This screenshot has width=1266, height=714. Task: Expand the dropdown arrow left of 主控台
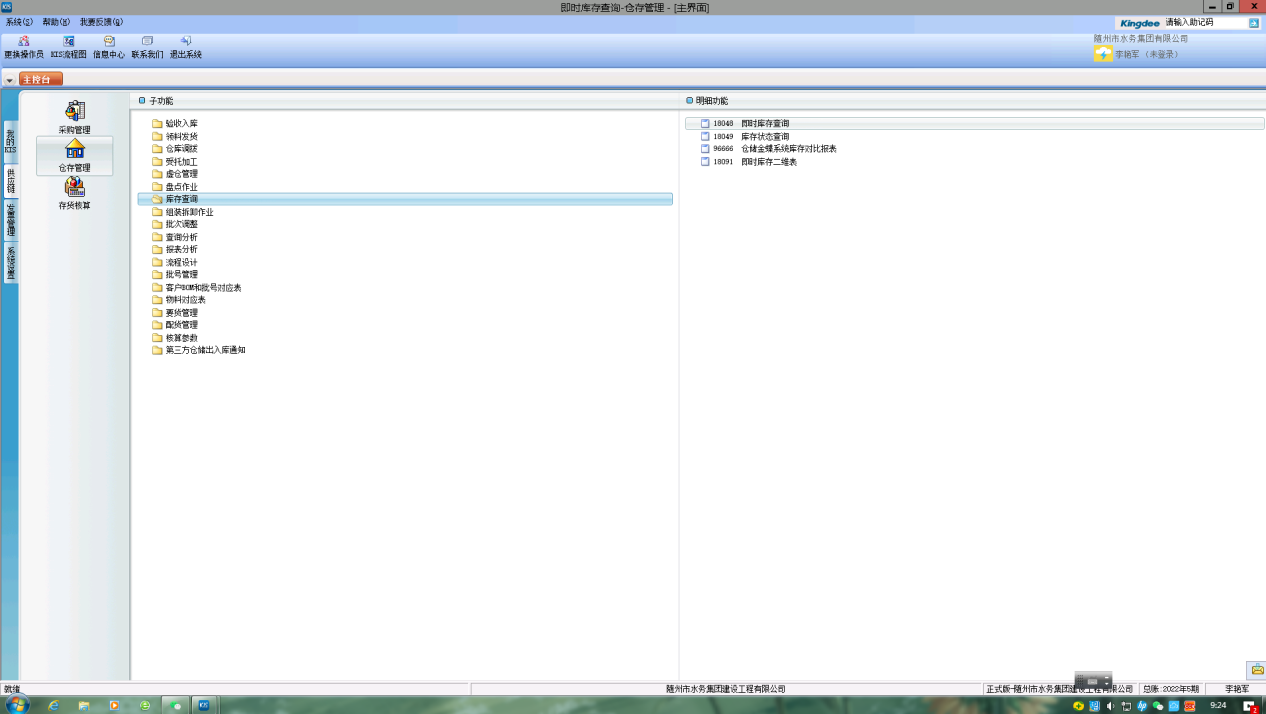(x=9, y=80)
